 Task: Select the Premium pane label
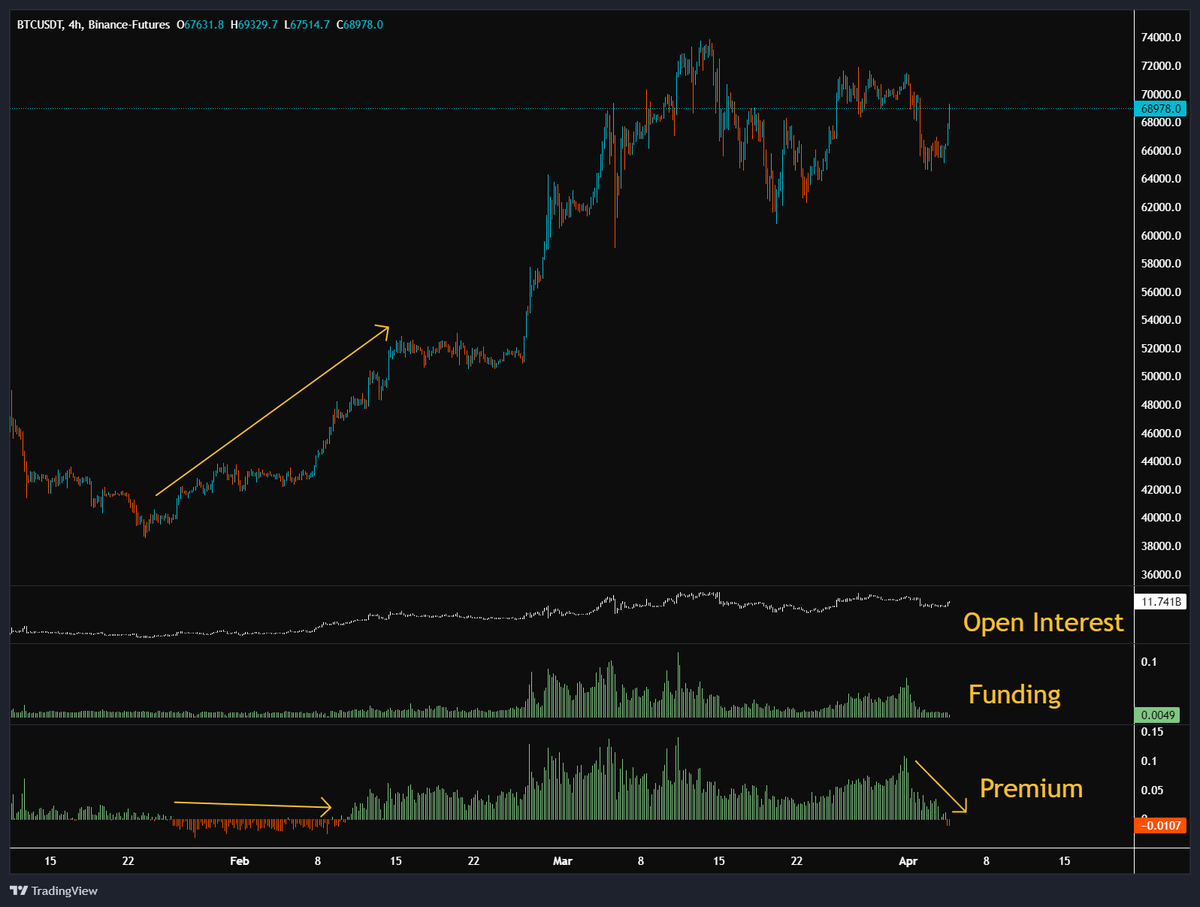tap(1031, 789)
